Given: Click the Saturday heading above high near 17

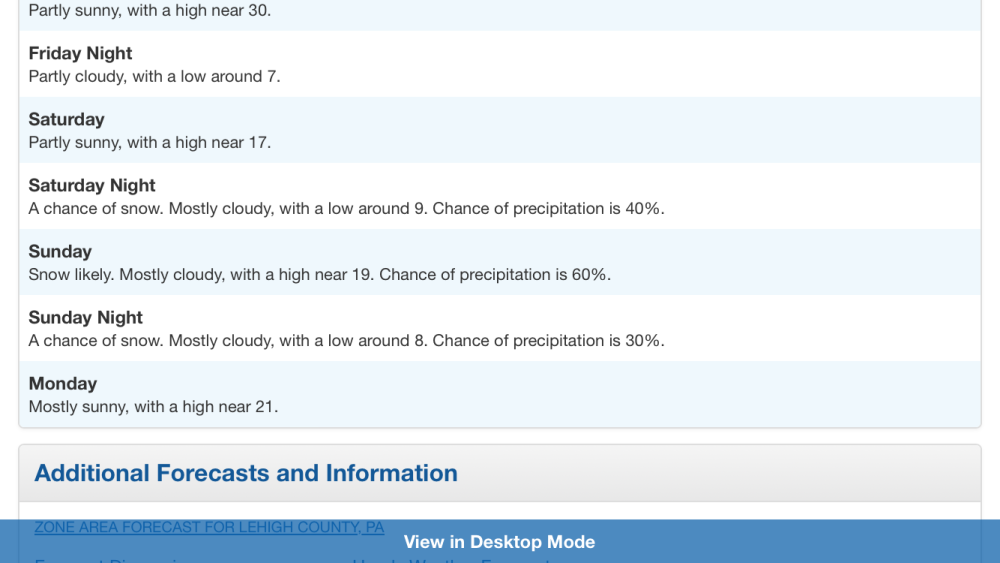Looking at the screenshot, I should [66, 120].
